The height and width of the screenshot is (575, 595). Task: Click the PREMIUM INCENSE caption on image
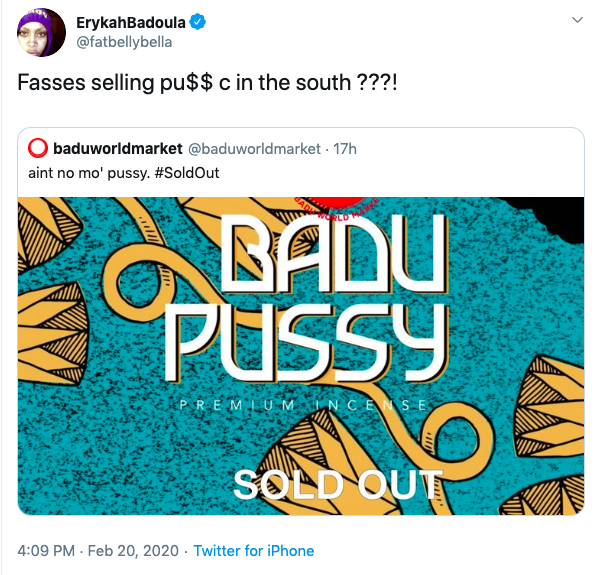pyautogui.click(x=303, y=405)
